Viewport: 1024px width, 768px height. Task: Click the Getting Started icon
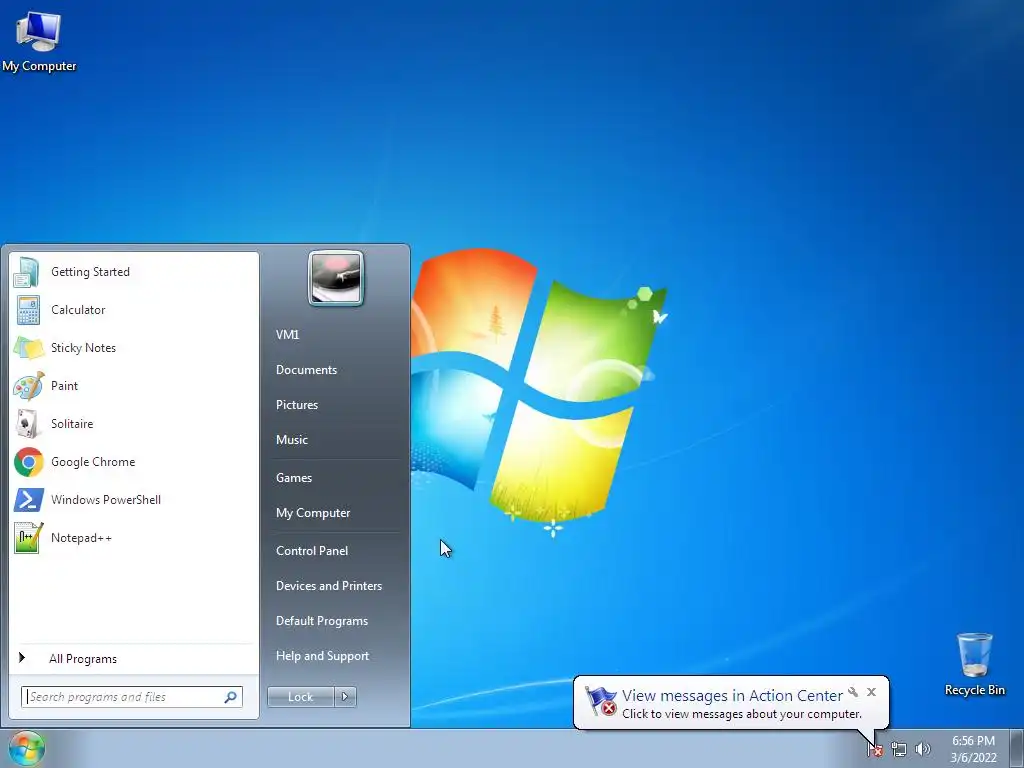[x=27, y=272]
